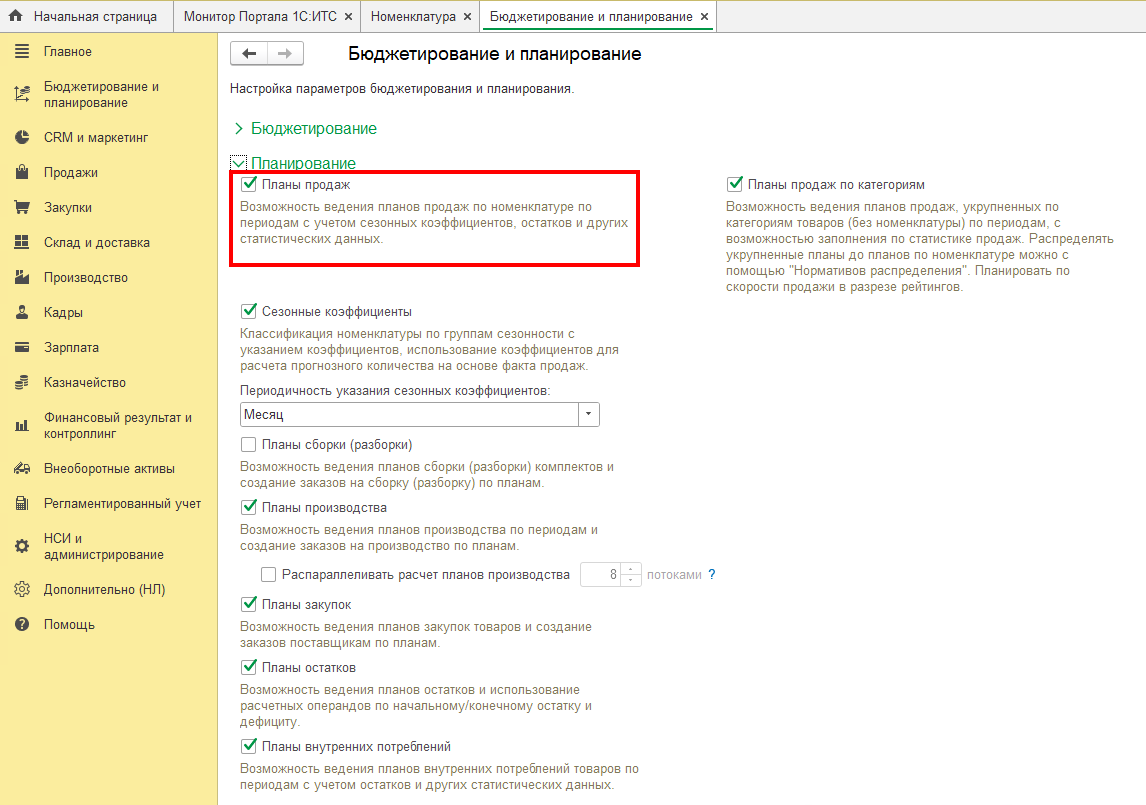Close the Номенклатура tab
The image size is (1146, 805).
[467, 16]
